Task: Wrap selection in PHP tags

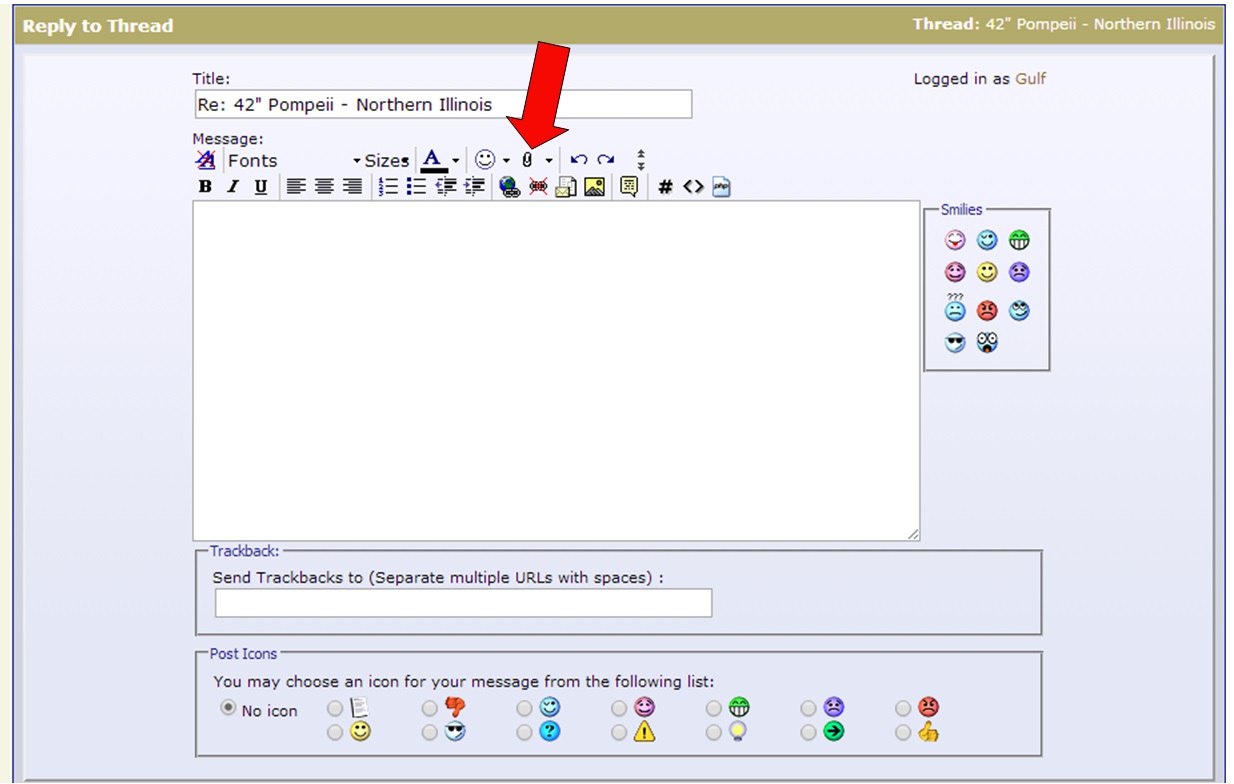Action: pyautogui.click(x=722, y=187)
